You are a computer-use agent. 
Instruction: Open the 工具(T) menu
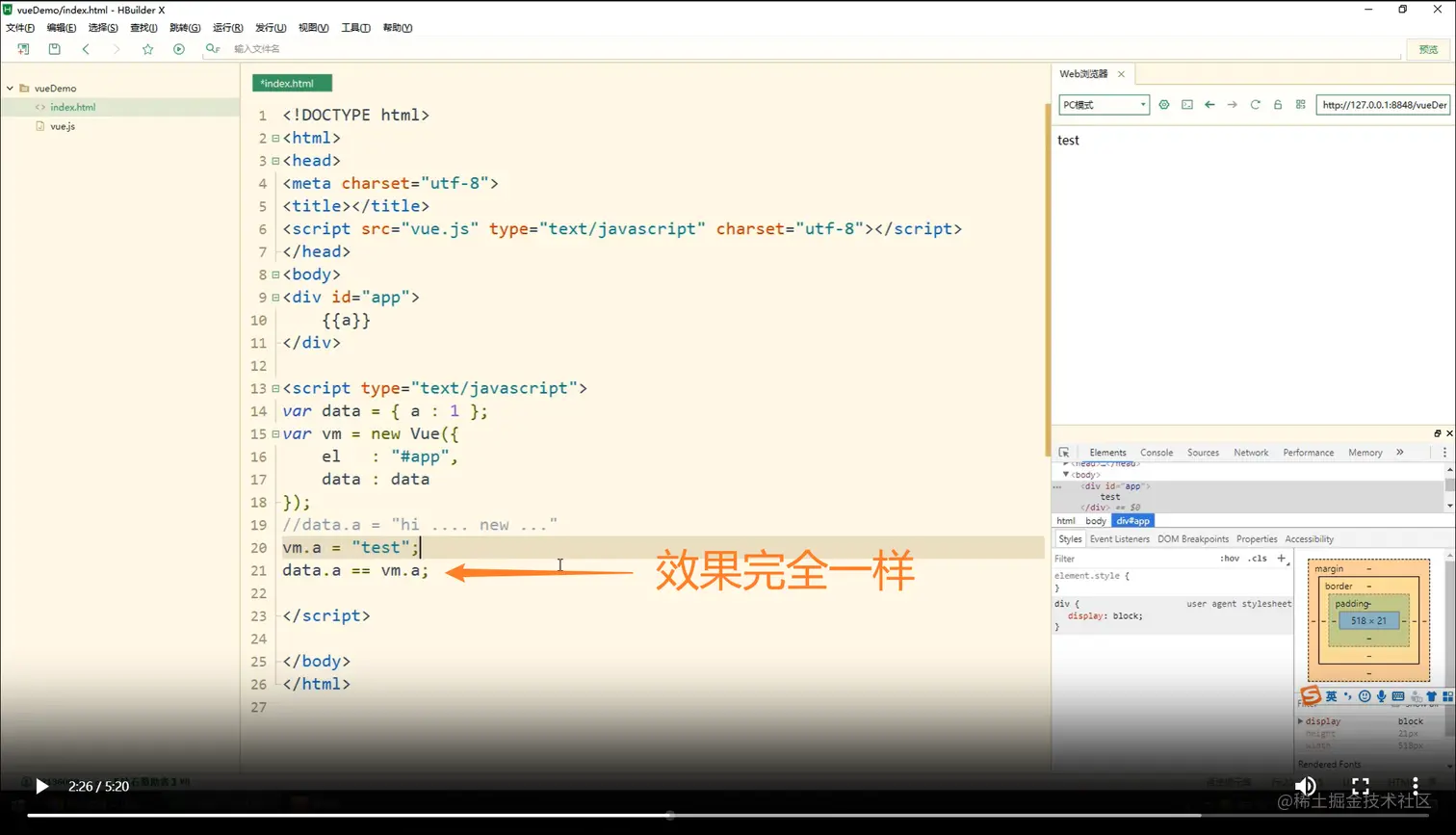pyautogui.click(x=356, y=28)
